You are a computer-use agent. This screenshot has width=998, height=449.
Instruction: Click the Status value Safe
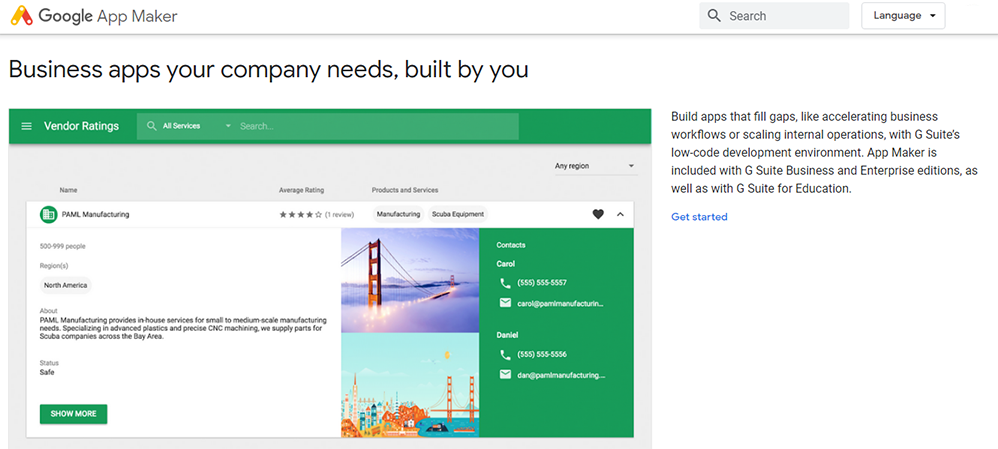[x=47, y=373]
